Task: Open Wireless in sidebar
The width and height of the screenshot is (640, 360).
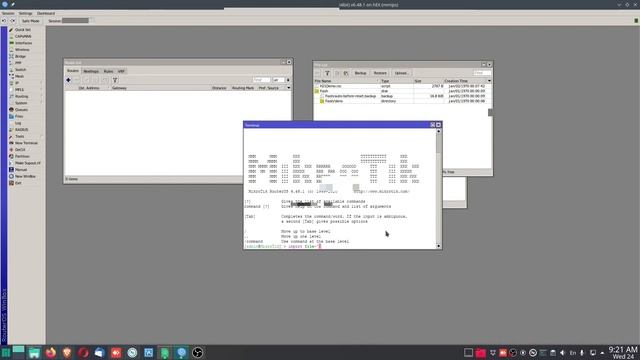Action: tap(23, 50)
